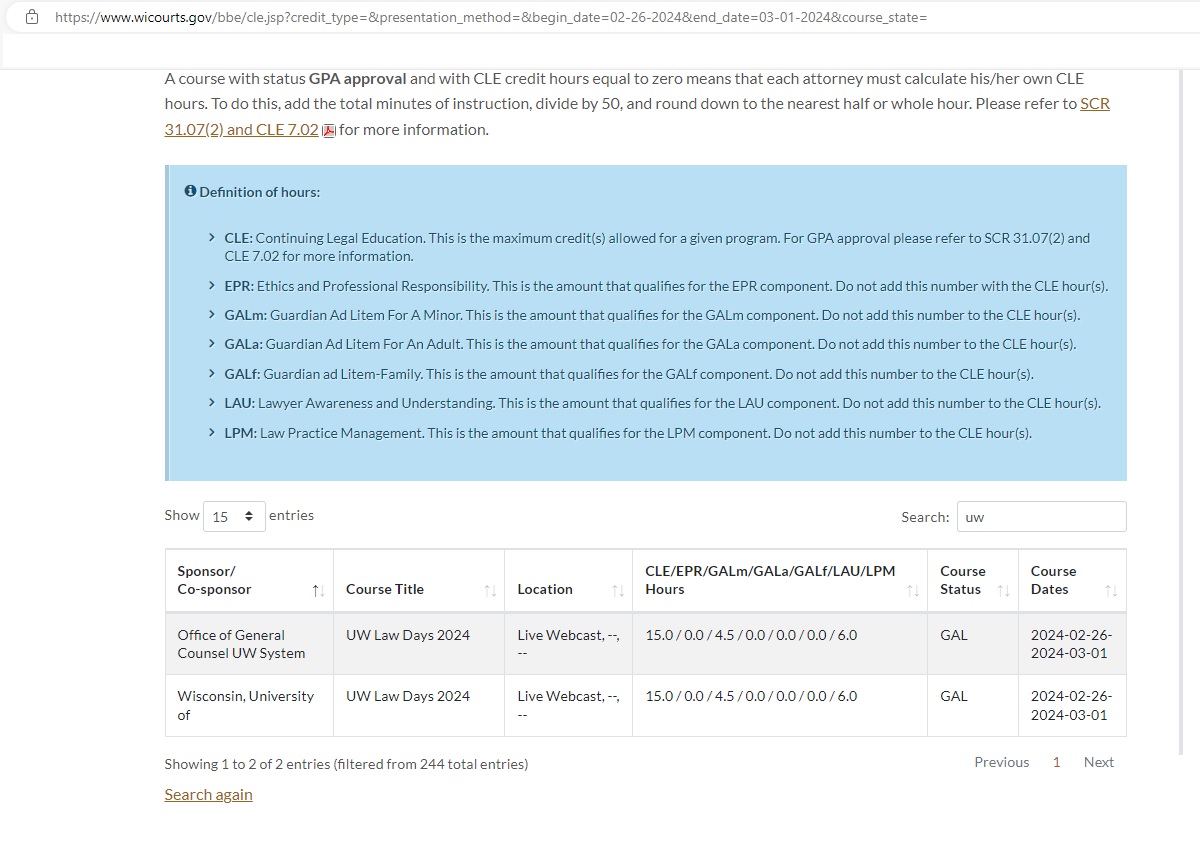Go to Previous page of results

point(1001,762)
